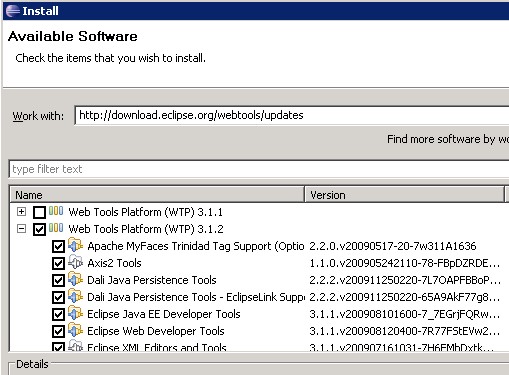
Task: Sort the list by the Name column header
Action: click(x=157, y=195)
